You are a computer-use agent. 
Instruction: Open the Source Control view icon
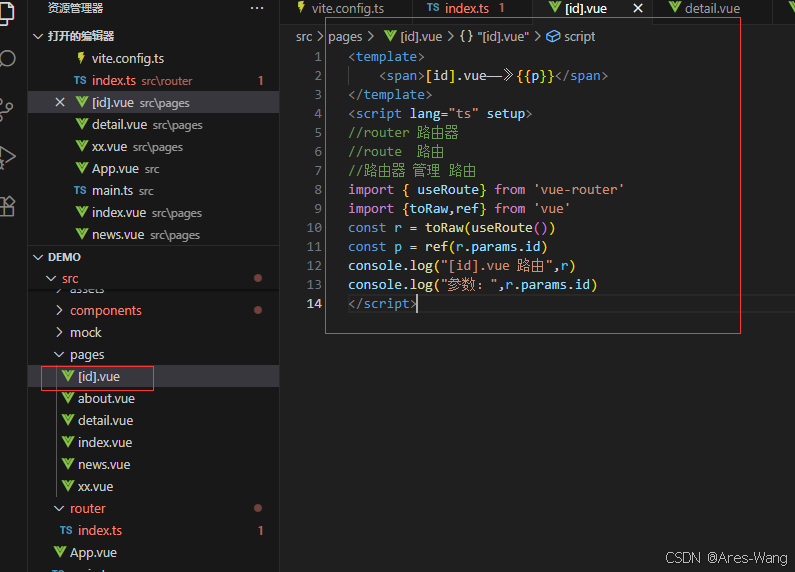[x=6, y=110]
